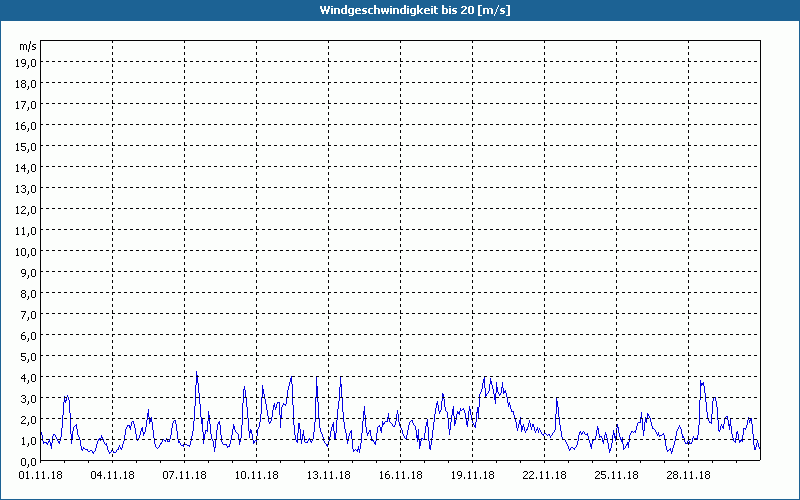Select the date label 19.11.18
The width and height of the screenshot is (800, 500).
(472, 475)
